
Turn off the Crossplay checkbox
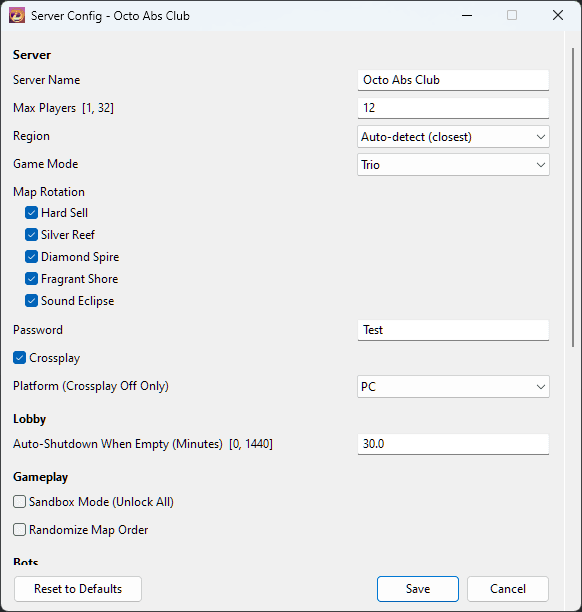(20, 358)
